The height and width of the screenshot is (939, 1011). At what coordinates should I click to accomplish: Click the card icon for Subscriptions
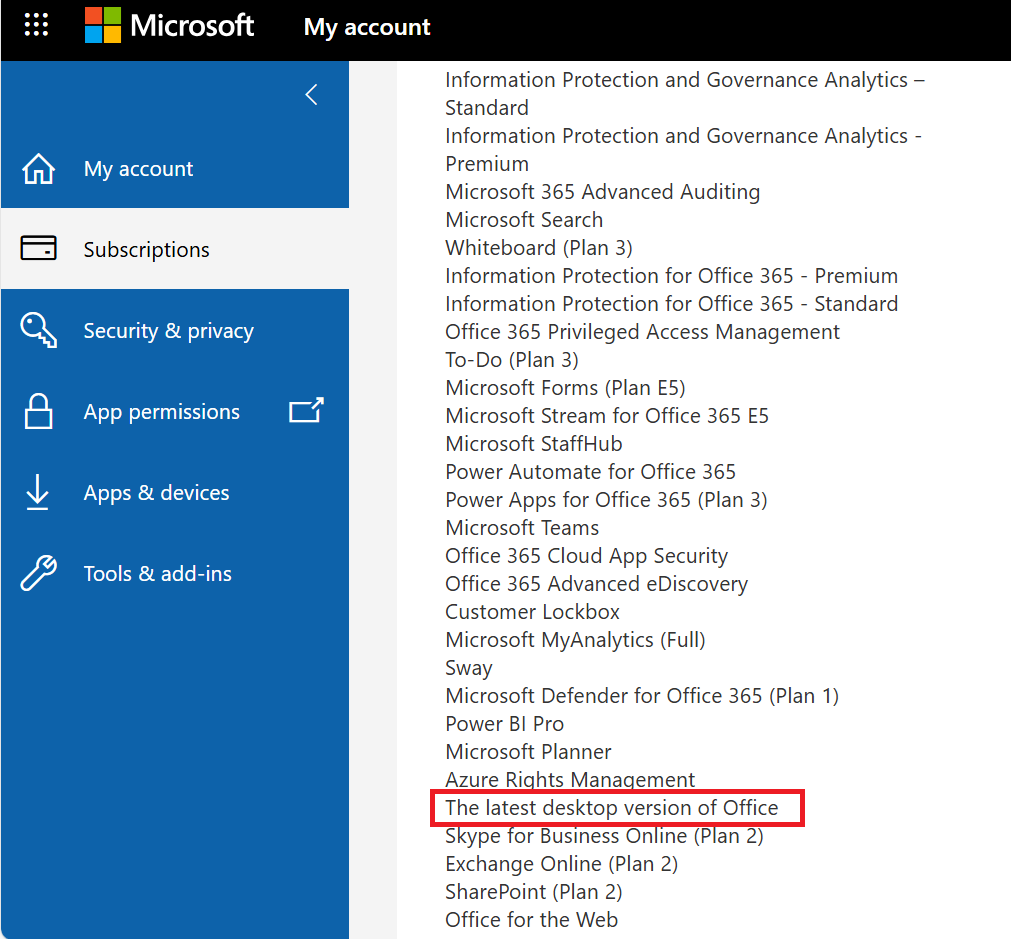coord(39,248)
